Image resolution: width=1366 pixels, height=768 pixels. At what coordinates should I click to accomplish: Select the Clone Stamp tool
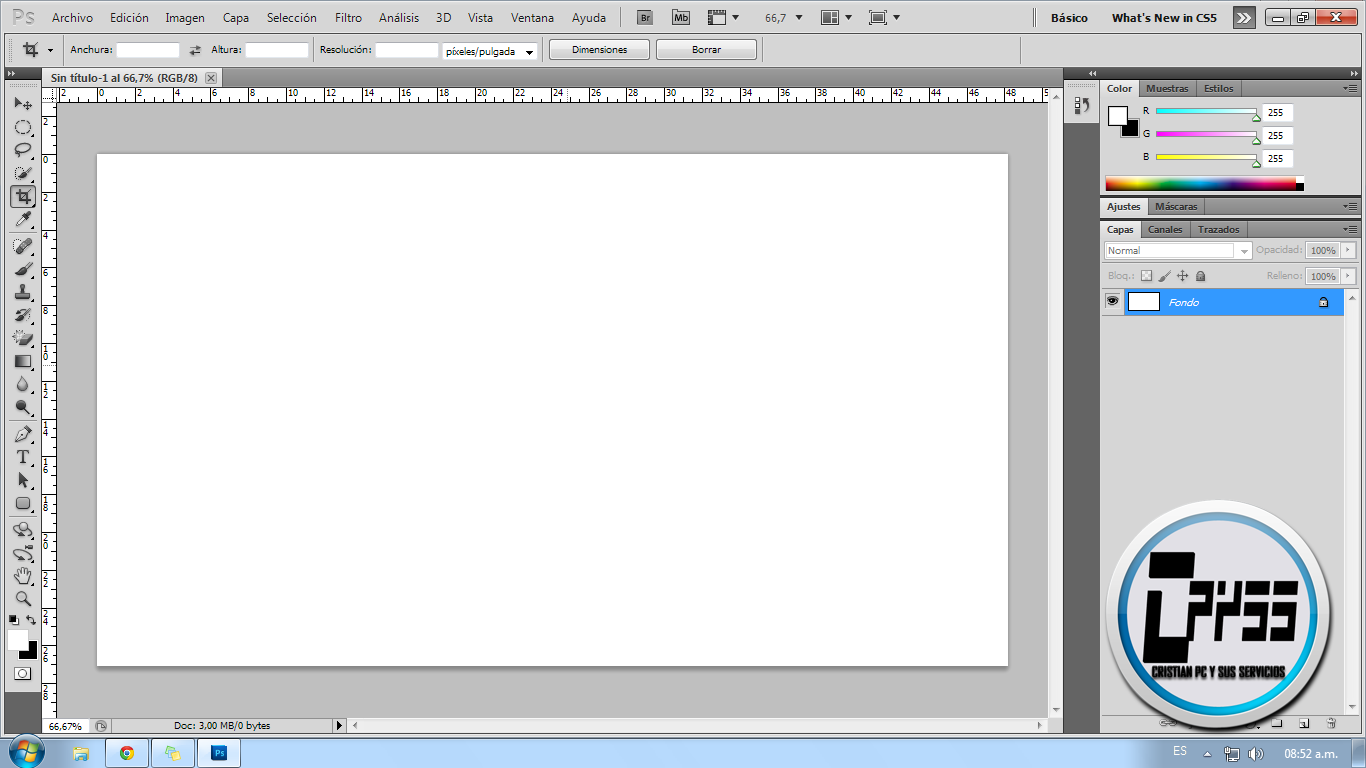(22, 292)
